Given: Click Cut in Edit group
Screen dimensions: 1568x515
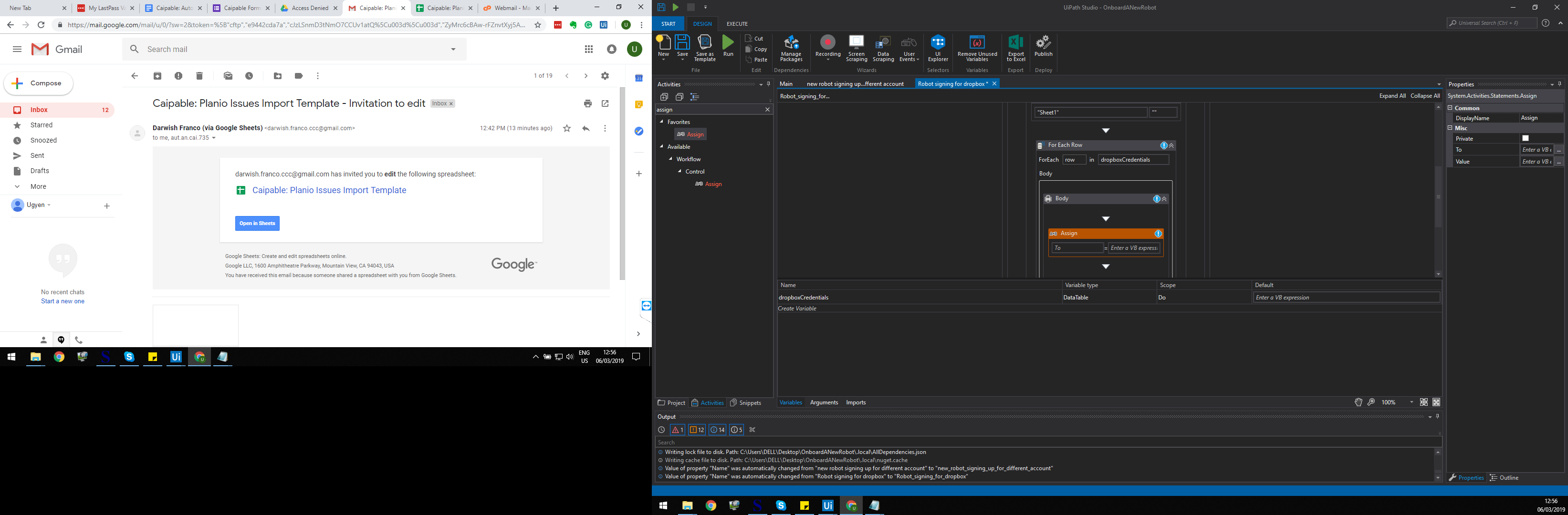Looking at the screenshot, I should (754, 38).
